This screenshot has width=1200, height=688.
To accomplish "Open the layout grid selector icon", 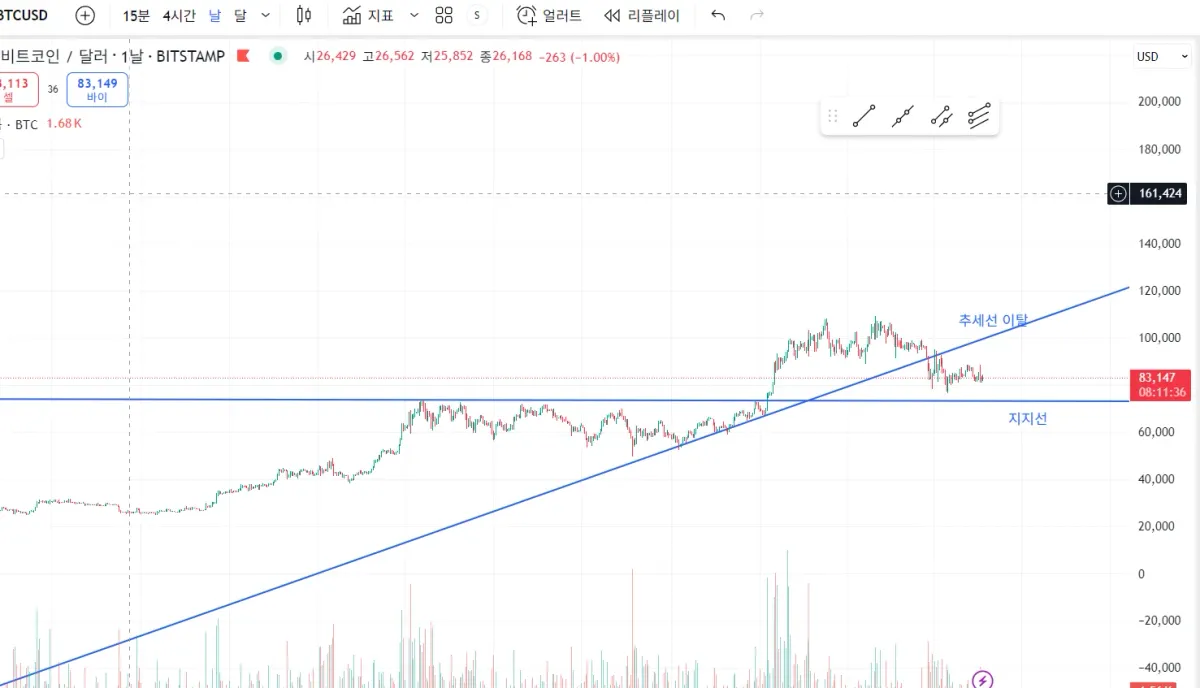I will (444, 15).
